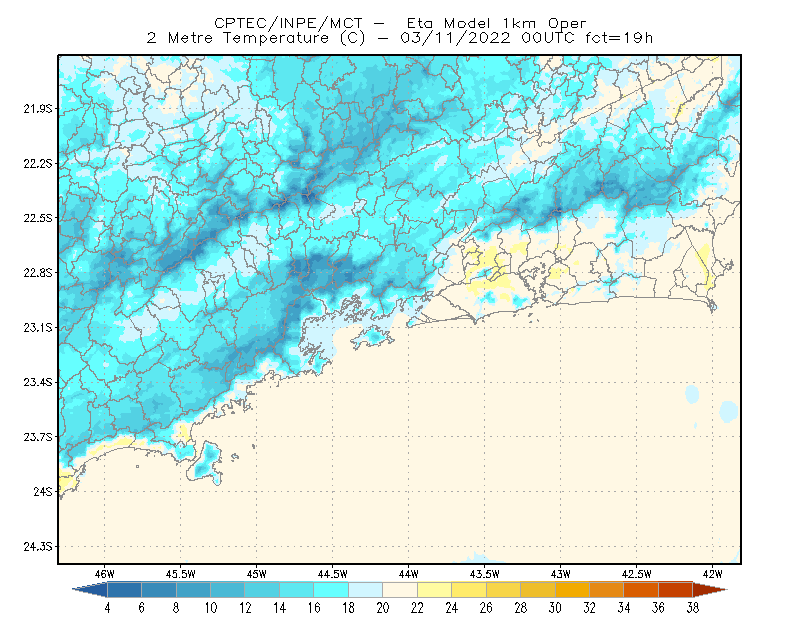Click the light yellow swatch between 22 and 24
This screenshot has height=618, width=800.
435,590
